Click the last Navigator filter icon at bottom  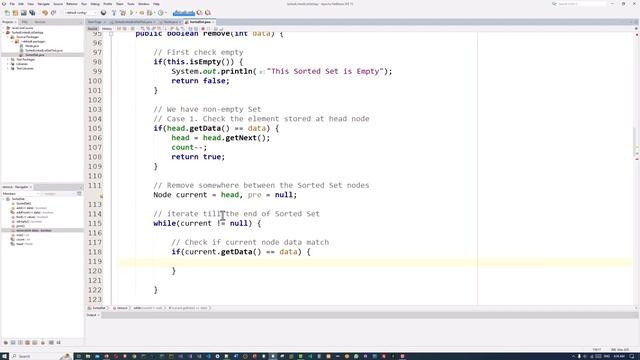click(58, 342)
